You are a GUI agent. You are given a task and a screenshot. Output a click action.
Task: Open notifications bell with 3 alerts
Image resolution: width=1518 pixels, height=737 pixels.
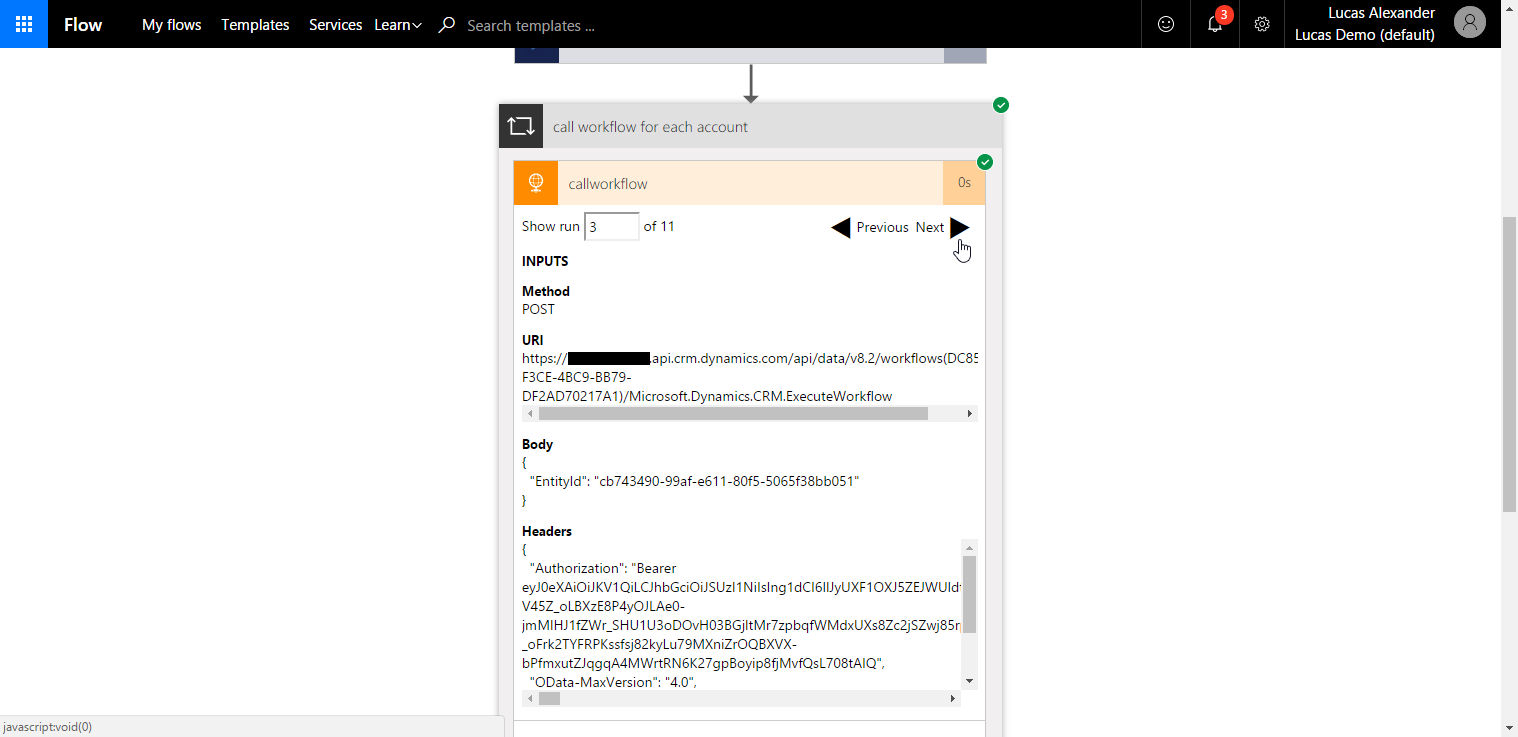[1215, 24]
